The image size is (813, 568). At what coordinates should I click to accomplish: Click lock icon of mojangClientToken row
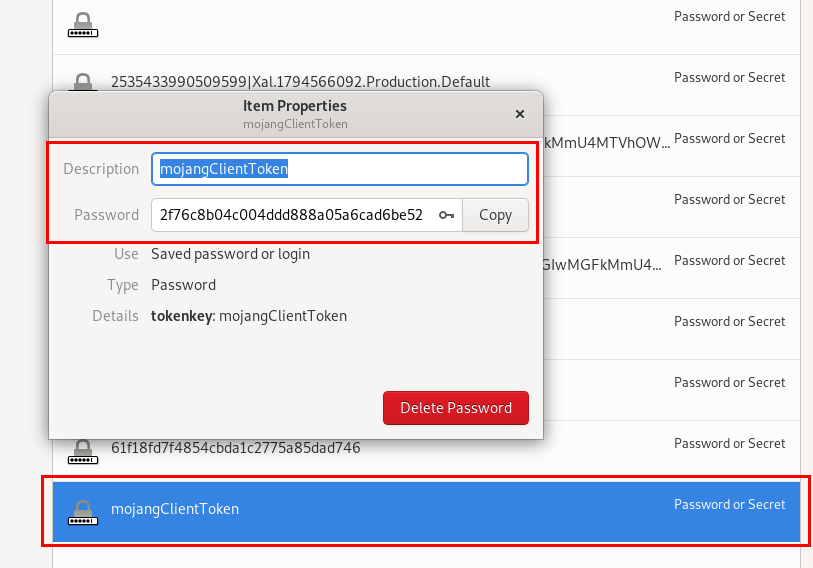pyautogui.click(x=83, y=512)
